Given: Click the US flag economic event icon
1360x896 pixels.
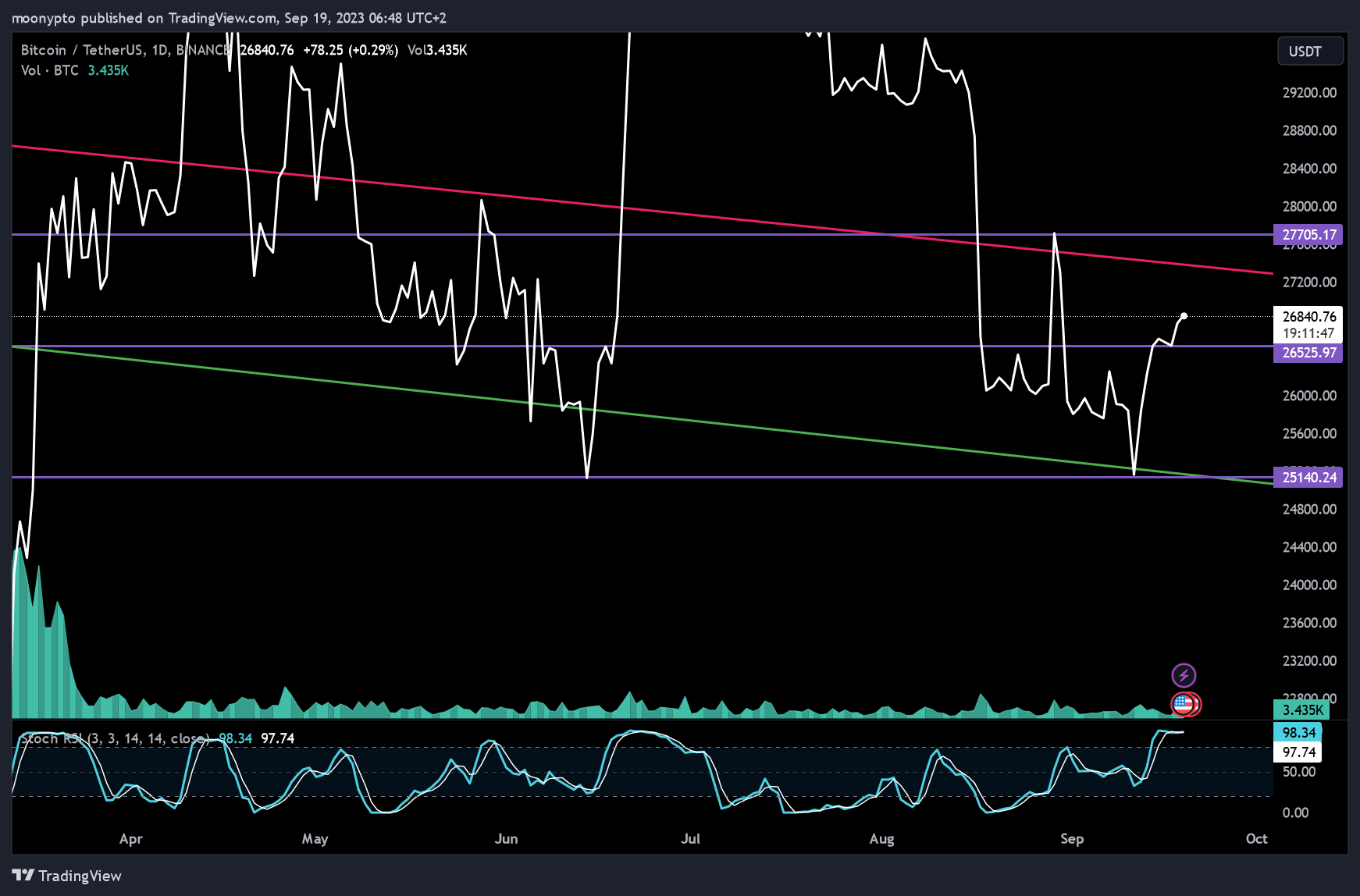Looking at the screenshot, I should point(1184,704).
